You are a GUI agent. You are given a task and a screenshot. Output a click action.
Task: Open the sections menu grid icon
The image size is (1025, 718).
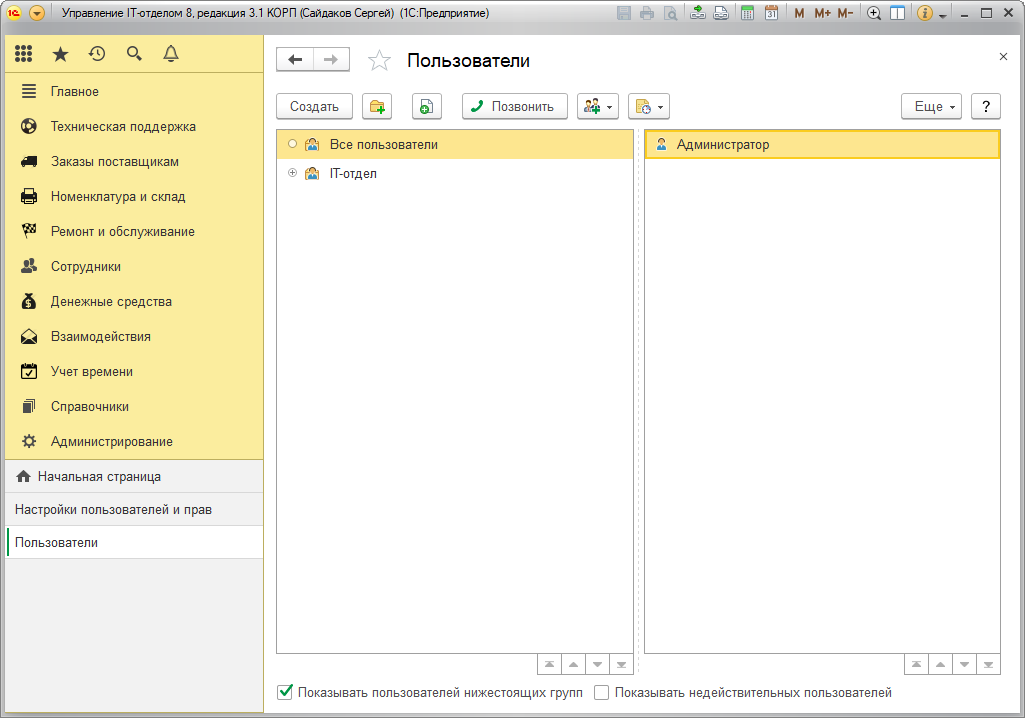tap(24, 54)
